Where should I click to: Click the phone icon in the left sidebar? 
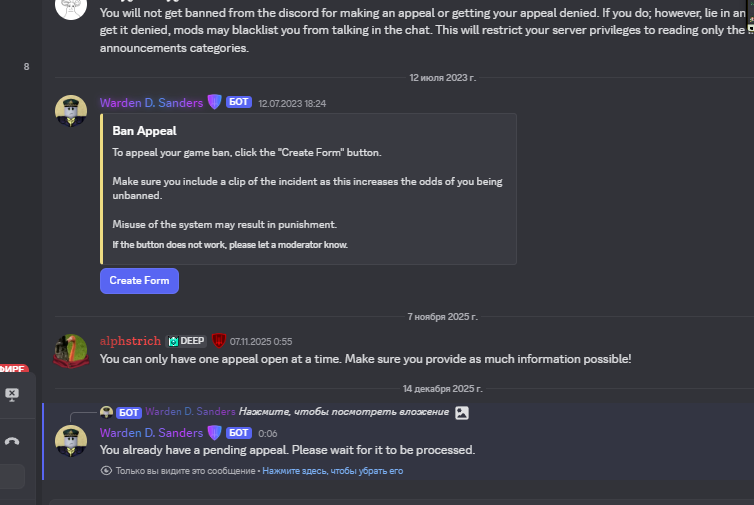pos(12,441)
